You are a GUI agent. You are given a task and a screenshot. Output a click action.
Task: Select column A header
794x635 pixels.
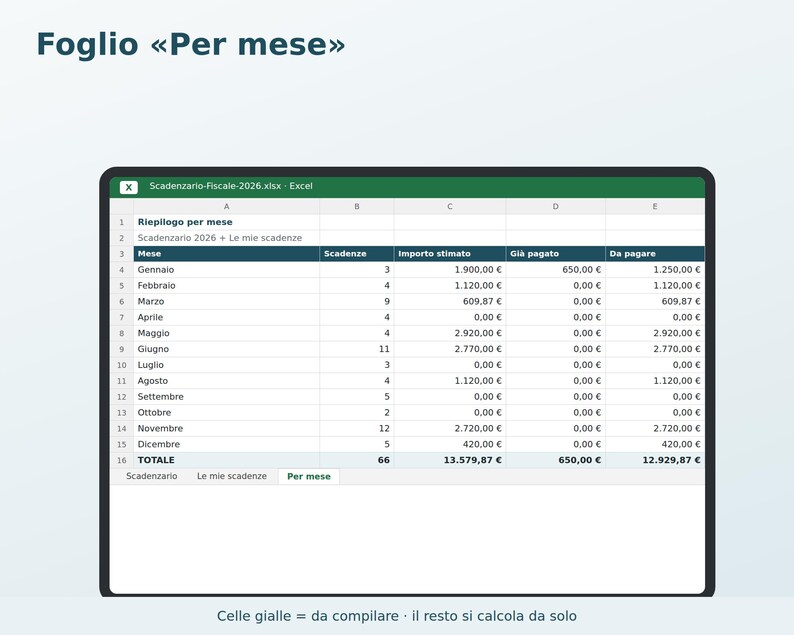226,206
